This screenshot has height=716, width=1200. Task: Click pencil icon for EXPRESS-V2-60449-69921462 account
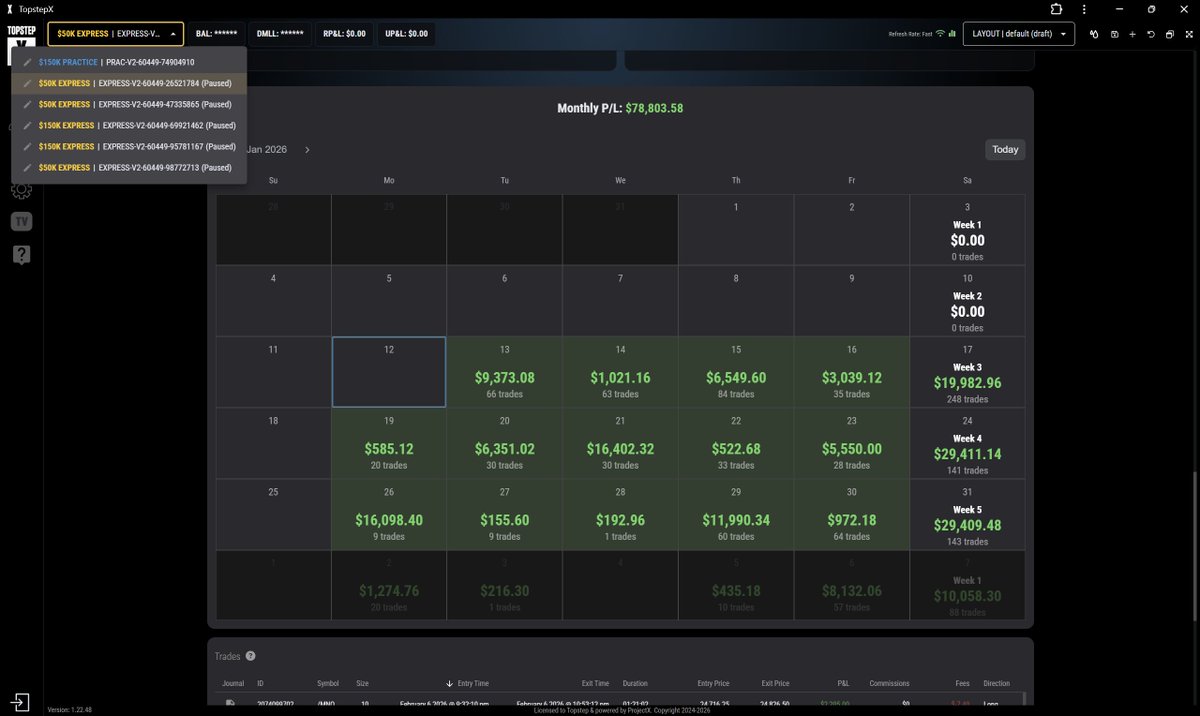click(27, 125)
